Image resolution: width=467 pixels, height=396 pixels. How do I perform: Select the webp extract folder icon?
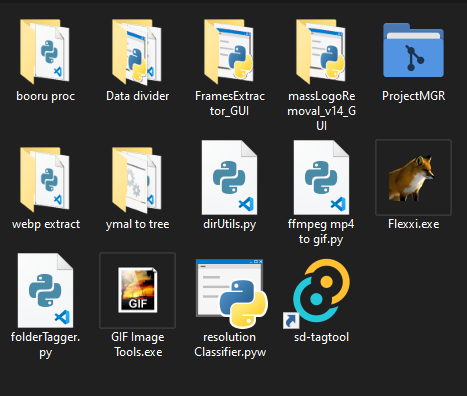click(45, 180)
